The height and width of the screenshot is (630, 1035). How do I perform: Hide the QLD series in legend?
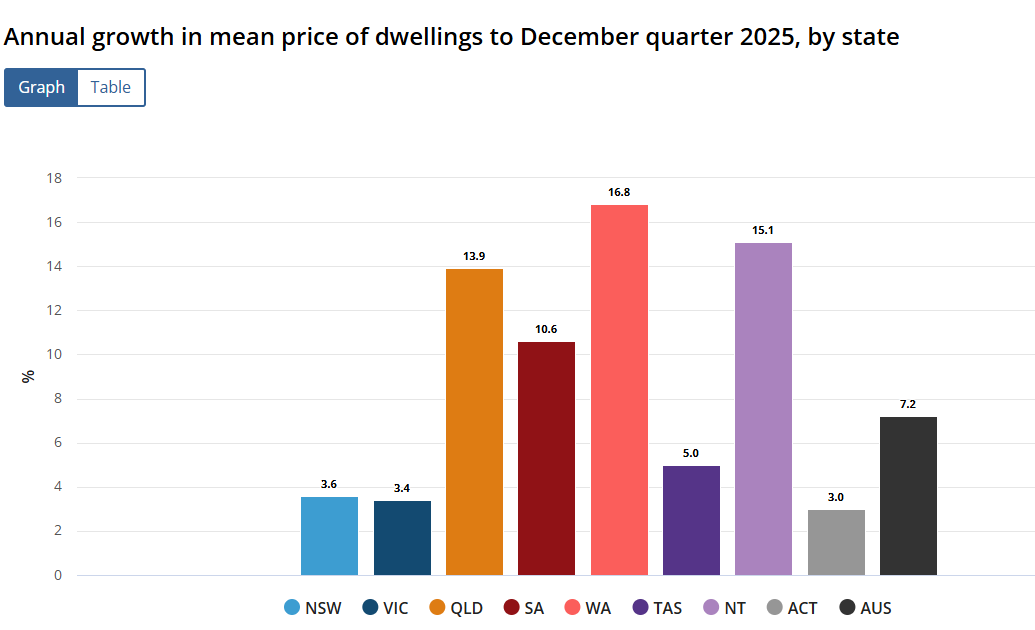457,607
